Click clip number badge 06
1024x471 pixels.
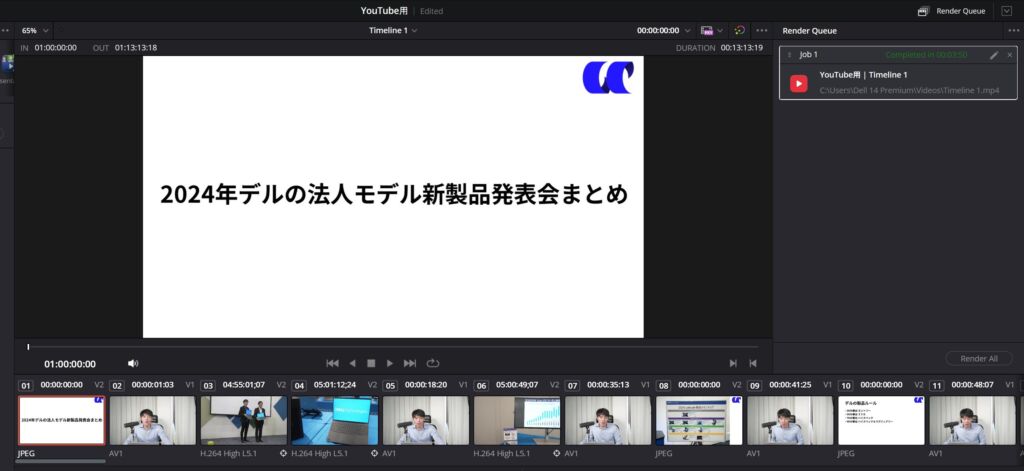(x=481, y=385)
